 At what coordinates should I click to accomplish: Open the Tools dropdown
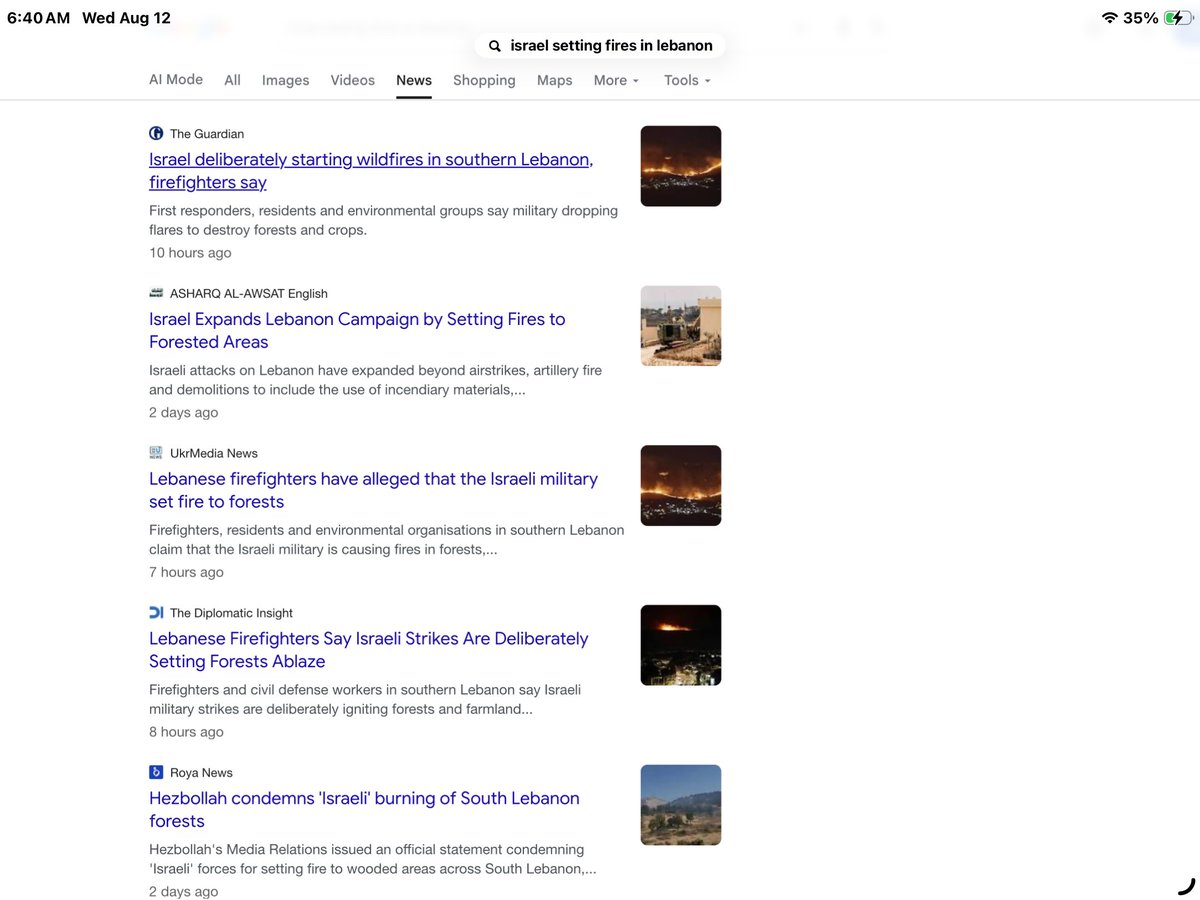687,80
